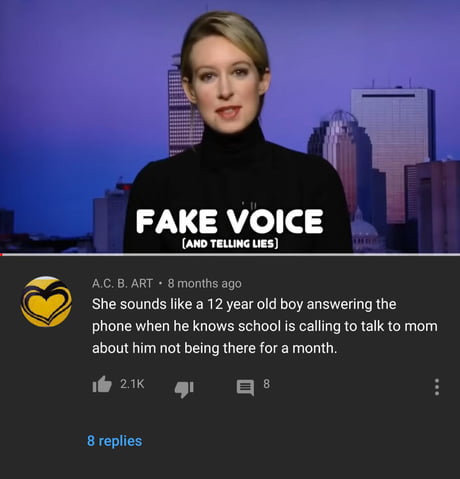Select comment line about school calling mom

[x=265, y=326]
